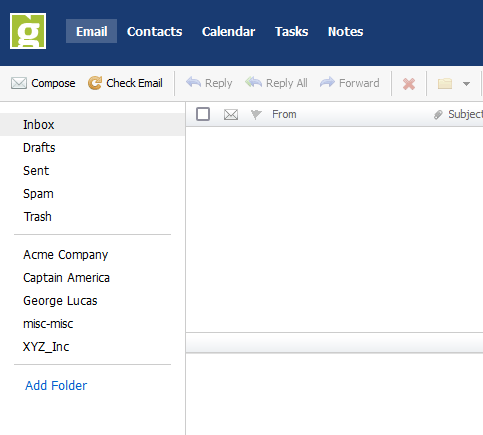The image size is (483, 435).
Task: Sort by the attachment paperclip column
Action: [438, 115]
